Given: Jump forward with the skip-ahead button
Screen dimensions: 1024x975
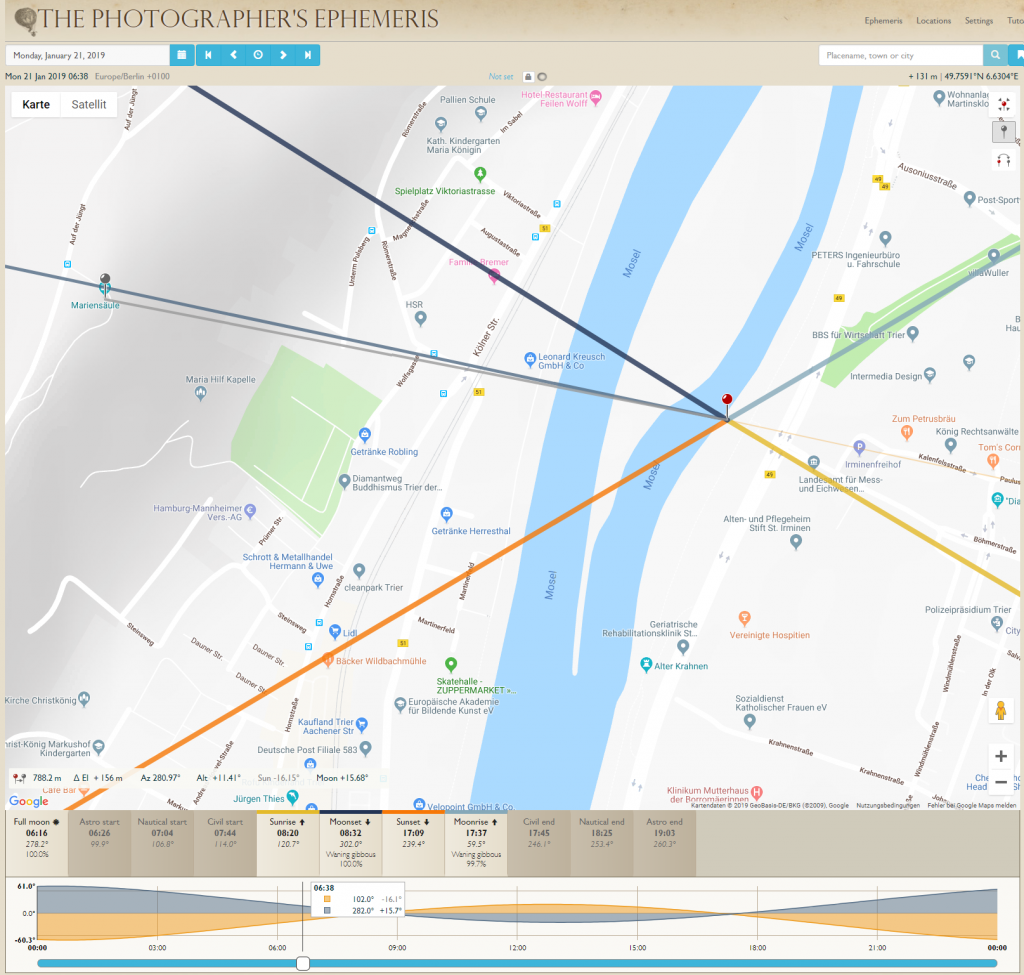Looking at the screenshot, I should pyautogui.click(x=308, y=55).
